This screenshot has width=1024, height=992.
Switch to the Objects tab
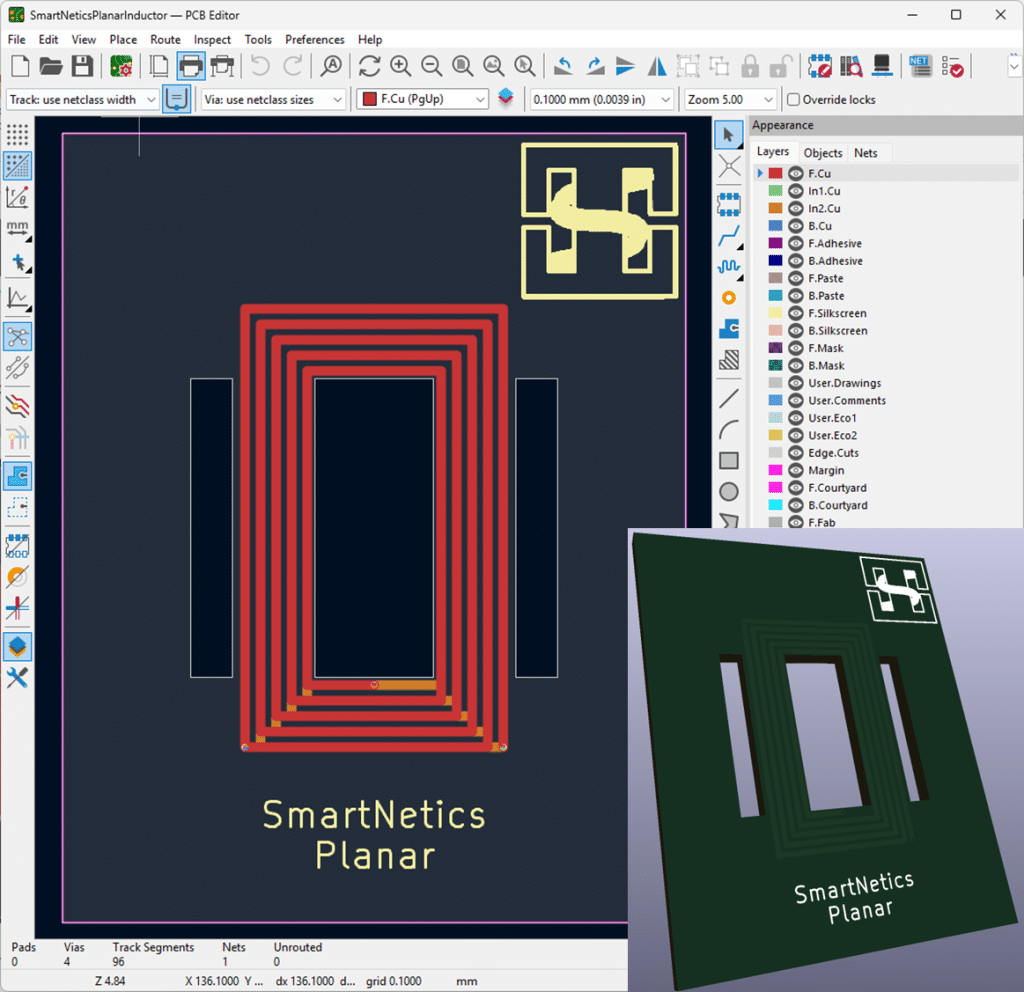point(822,153)
